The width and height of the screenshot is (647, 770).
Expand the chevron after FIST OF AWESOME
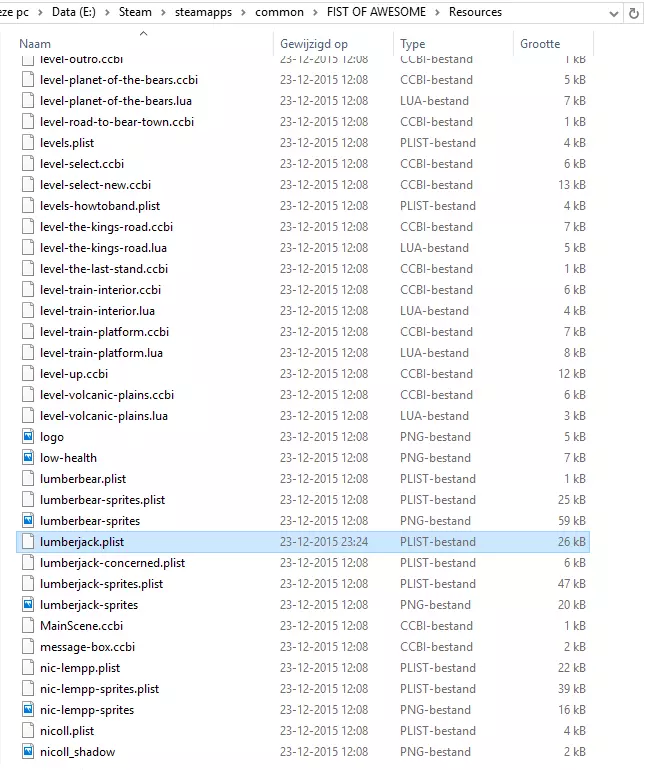[437, 13]
